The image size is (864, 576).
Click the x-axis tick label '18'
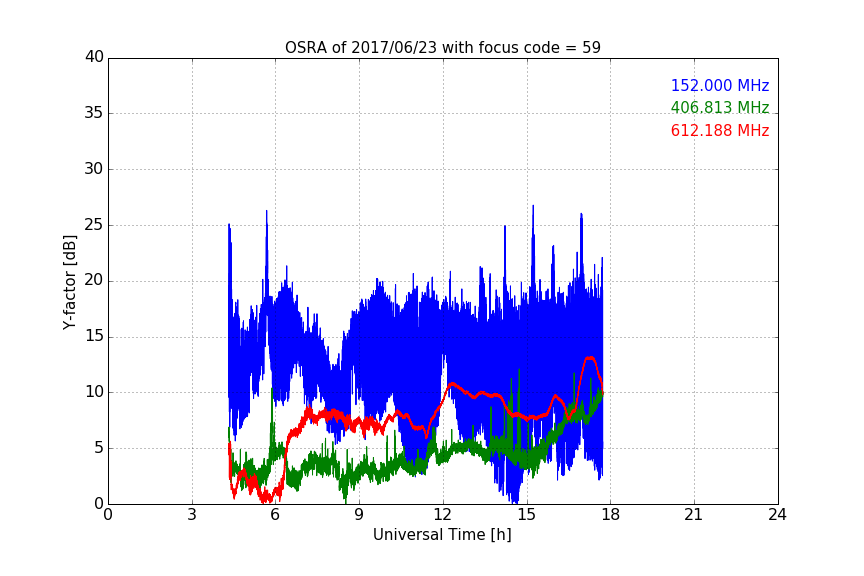[x=610, y=515]
